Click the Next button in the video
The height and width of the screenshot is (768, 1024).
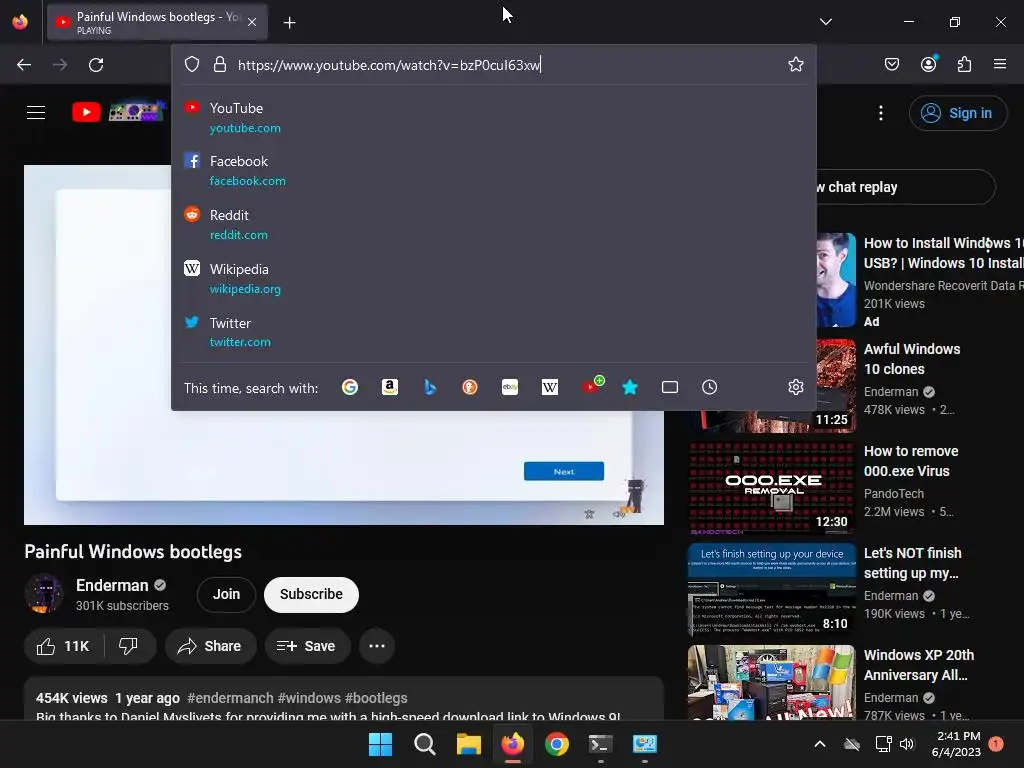[x=564, y=471]
